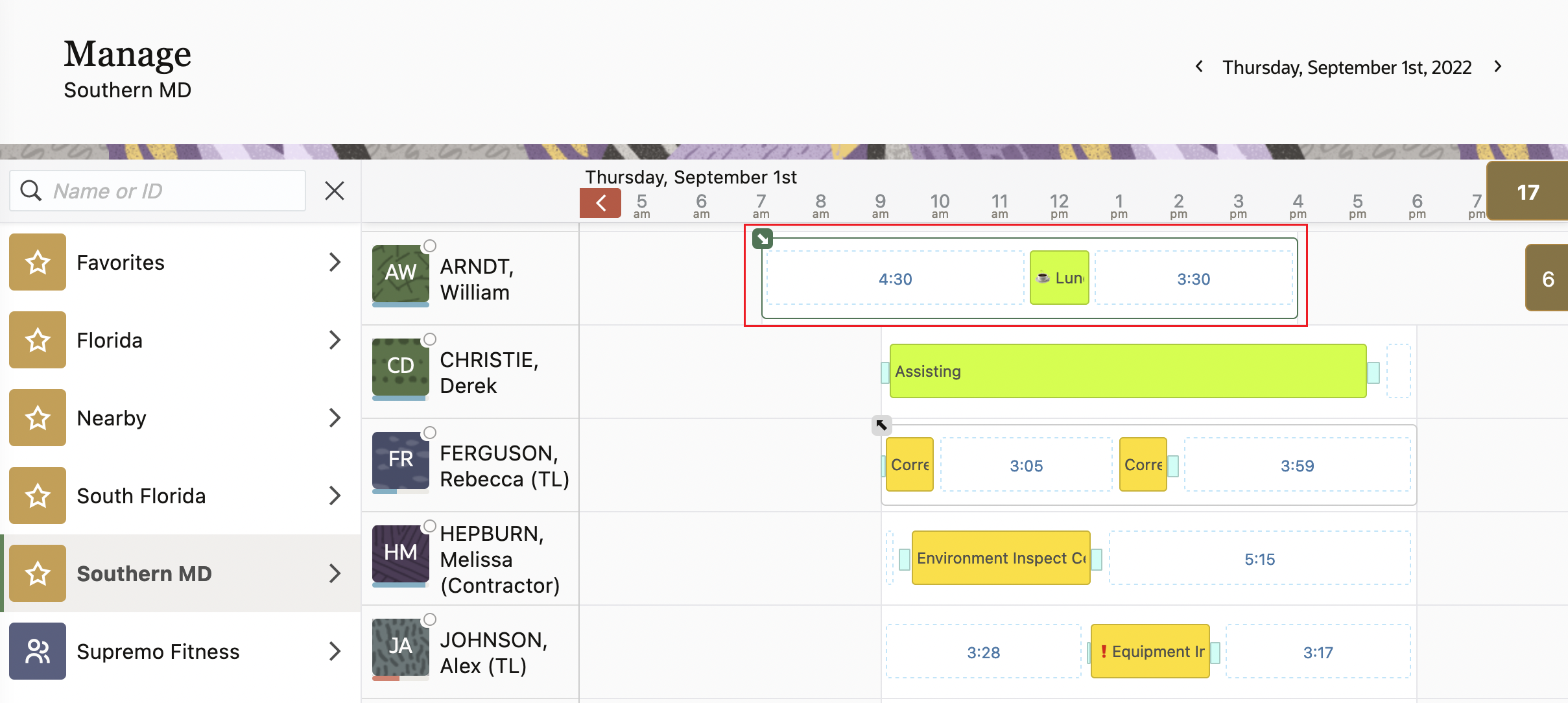This screenshot has width=1568, height=703.
Task: Select radio circle beside Melissa Hepburn
Action: coord(429,526)
